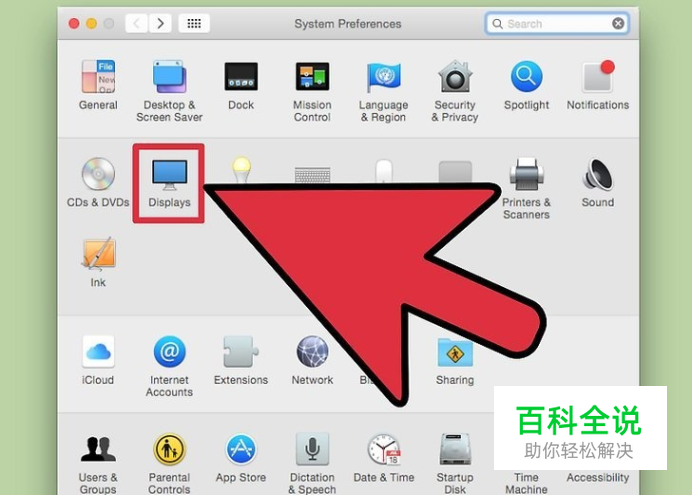The image size is (692, 495).
Task: Open Extensions preferences
Action: tap(241, 360)
